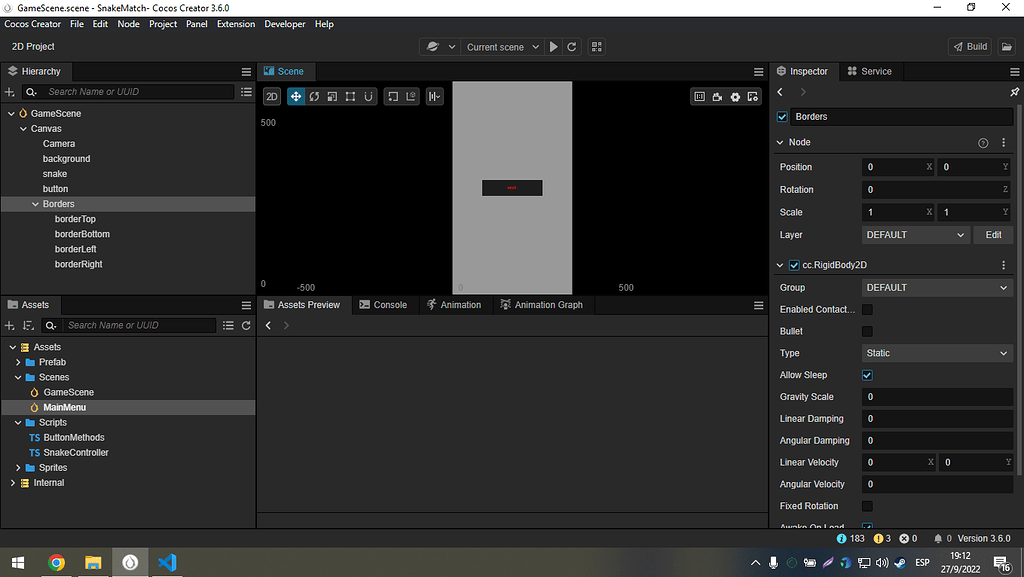
Task: Open the Type Static dropdown
Action: pos(937,353)
